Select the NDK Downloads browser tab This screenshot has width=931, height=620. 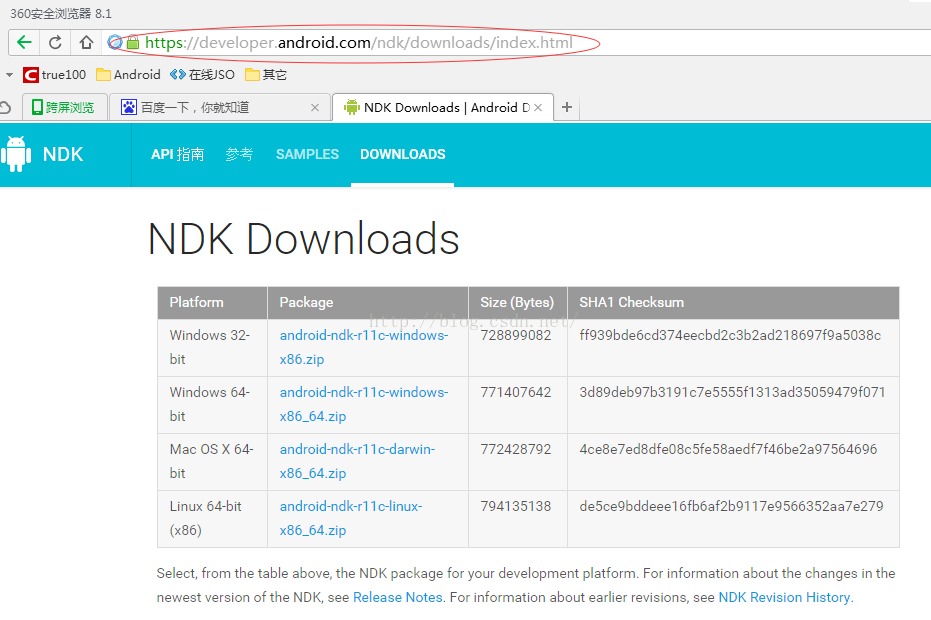(443, 107)
